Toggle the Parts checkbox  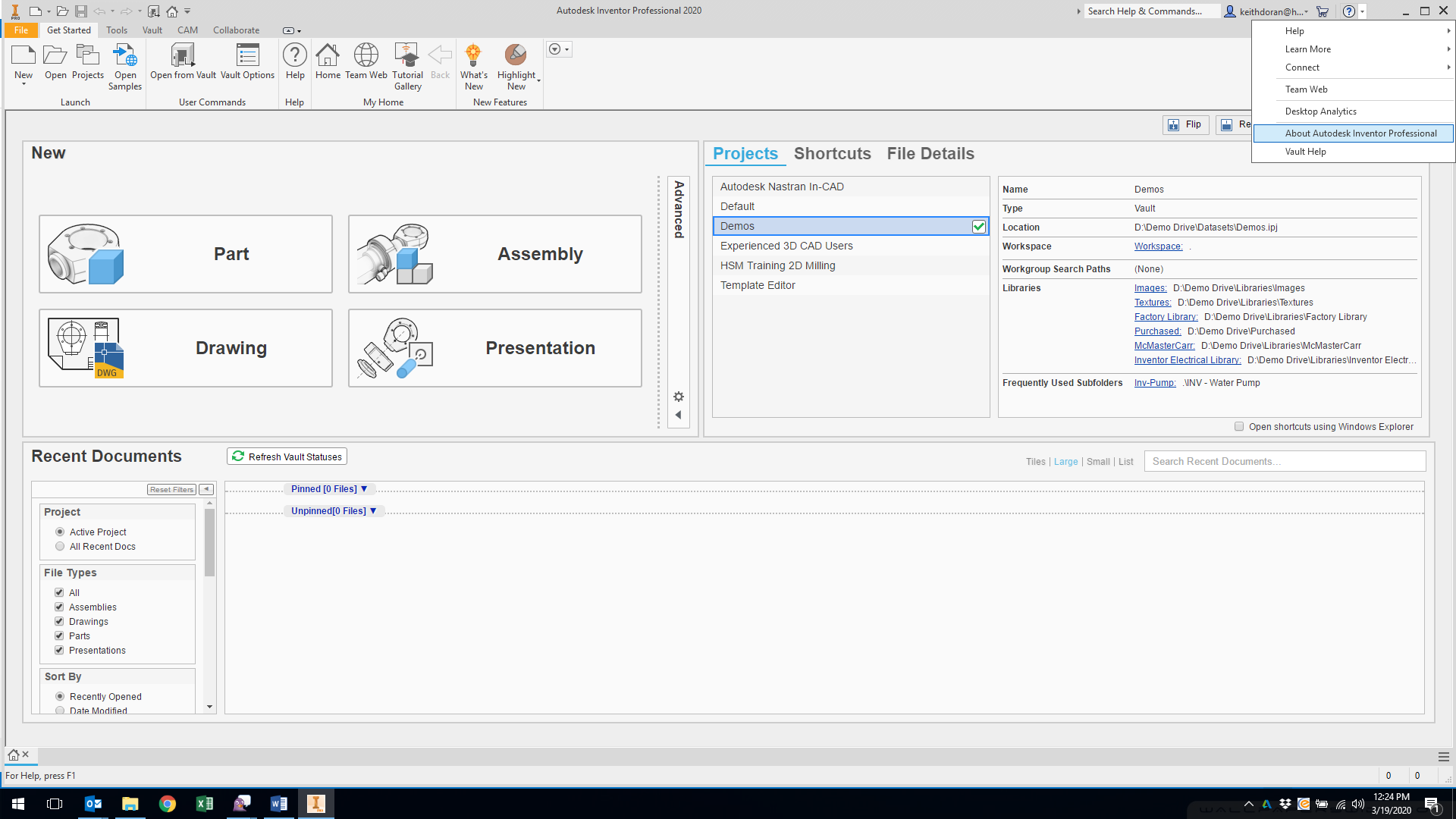[59, 635]
